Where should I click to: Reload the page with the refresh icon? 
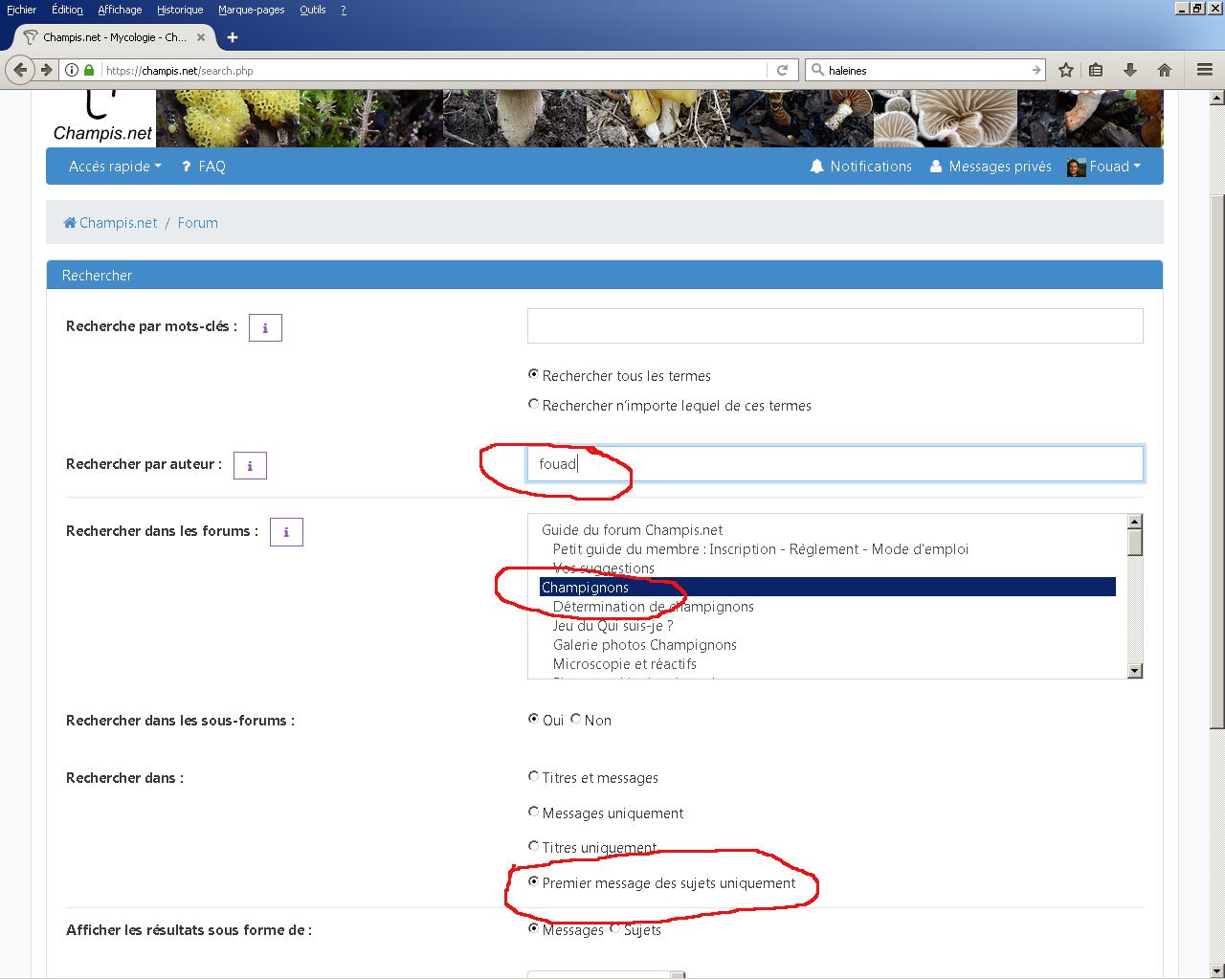tap(782, 70)
